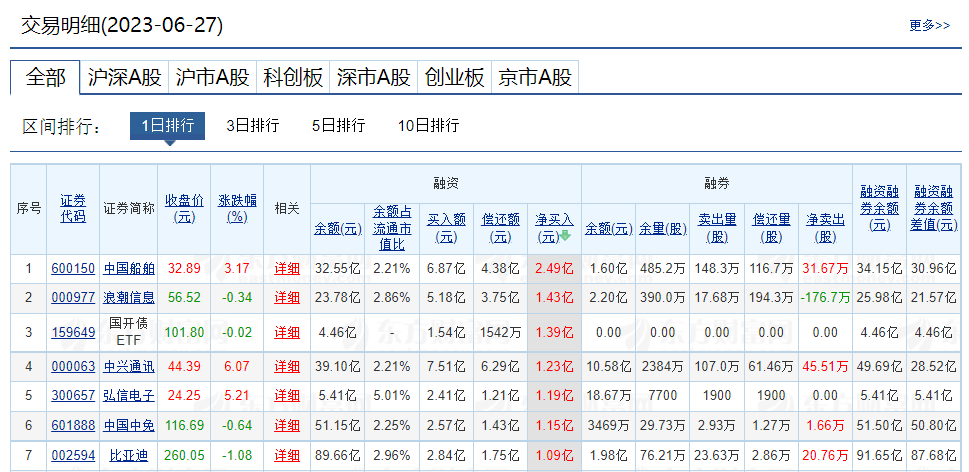Image resolution: width=969 pixels, height=472 pixels.
Task: Open the 更多>> link
Action: click(929, 25)
